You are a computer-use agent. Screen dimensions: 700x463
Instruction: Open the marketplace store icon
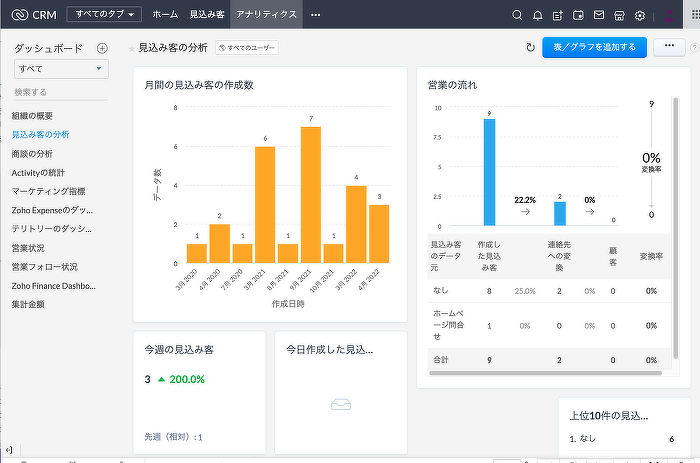[x=619, y=15]
